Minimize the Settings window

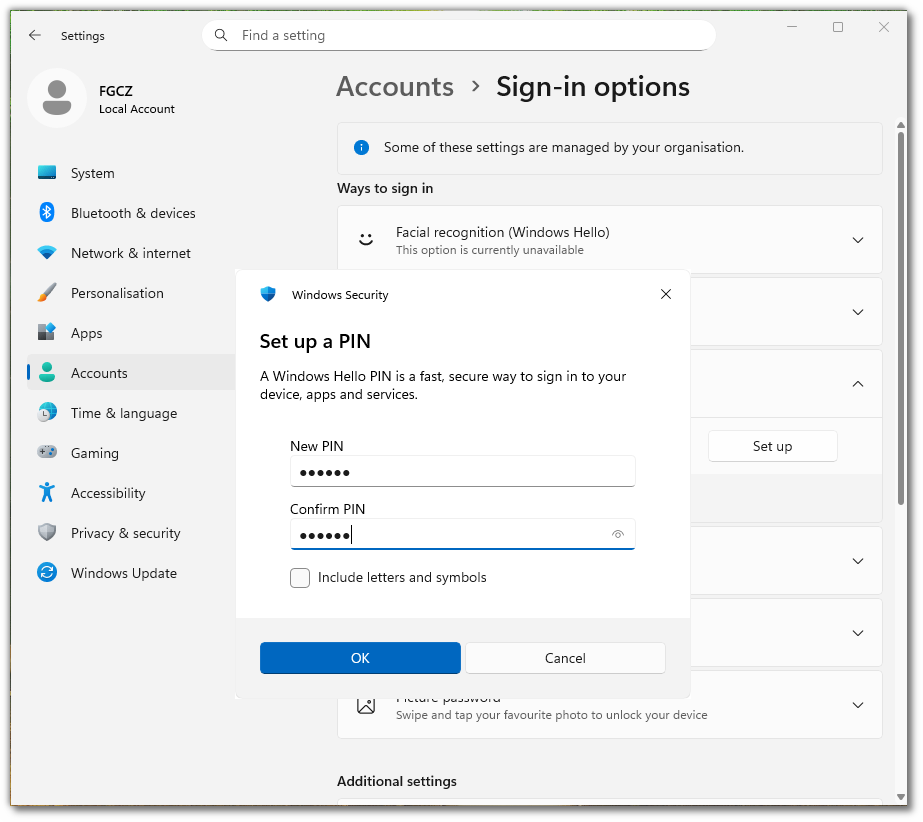point(792,27)
